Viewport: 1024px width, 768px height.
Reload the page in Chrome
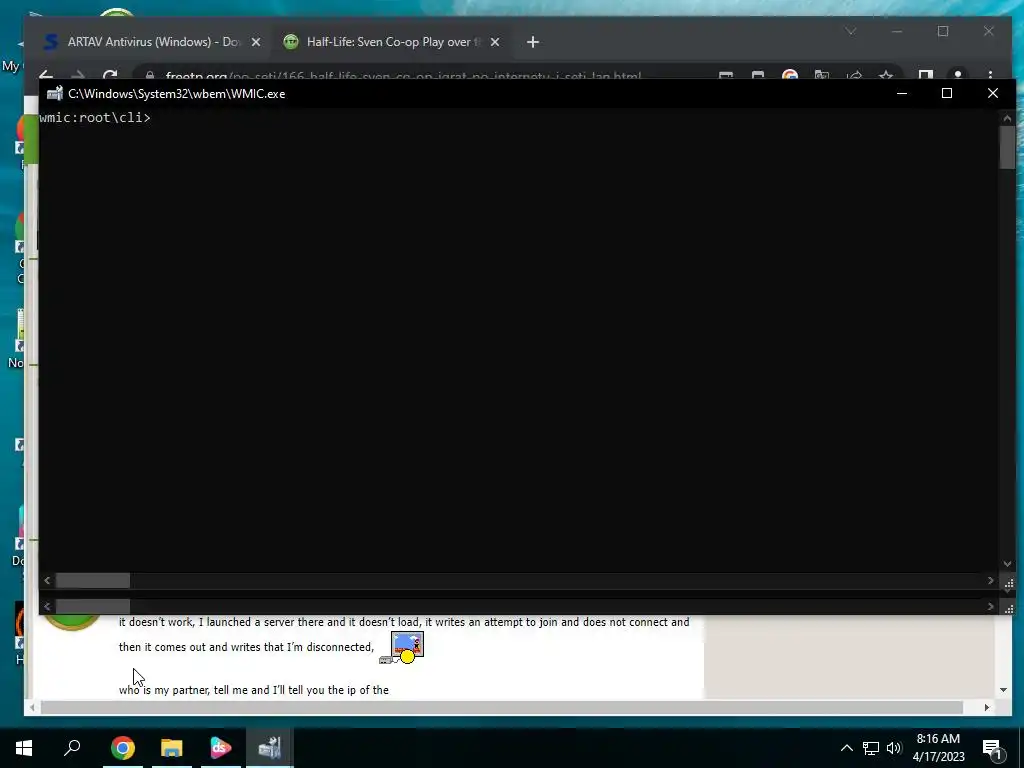point(110,74)
